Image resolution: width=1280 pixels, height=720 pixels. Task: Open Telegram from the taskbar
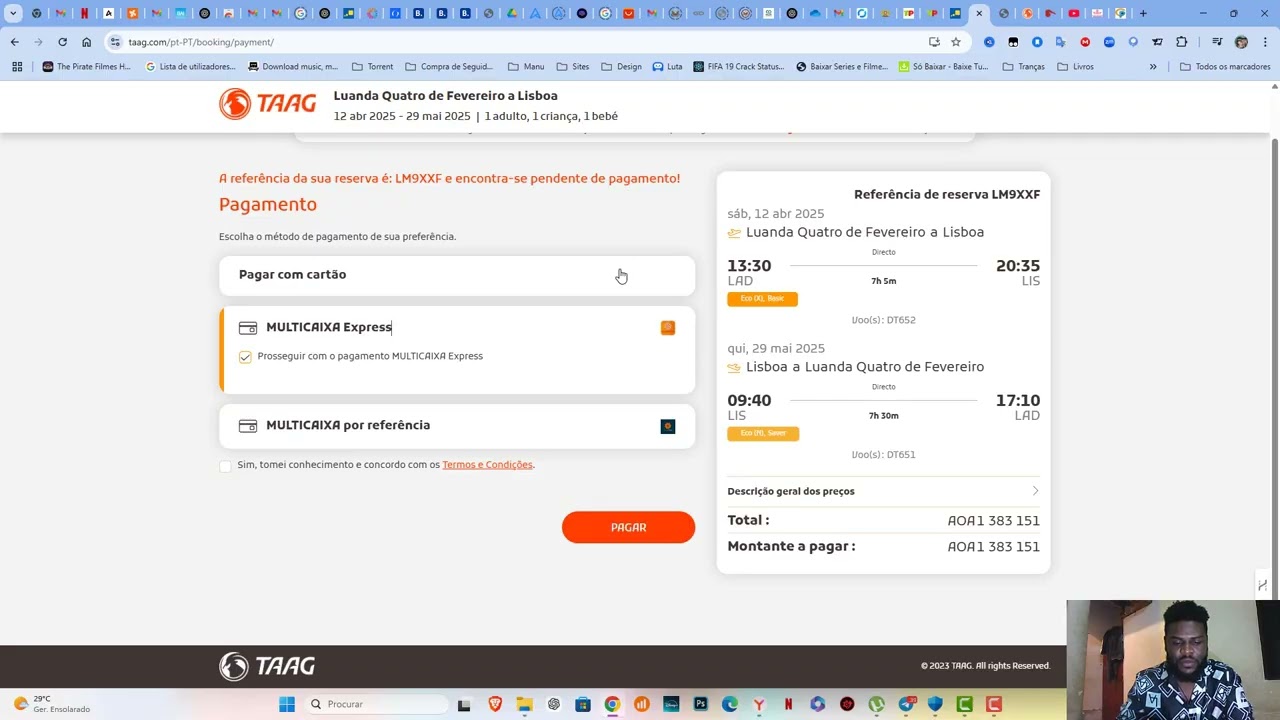(x=906, y=704)
